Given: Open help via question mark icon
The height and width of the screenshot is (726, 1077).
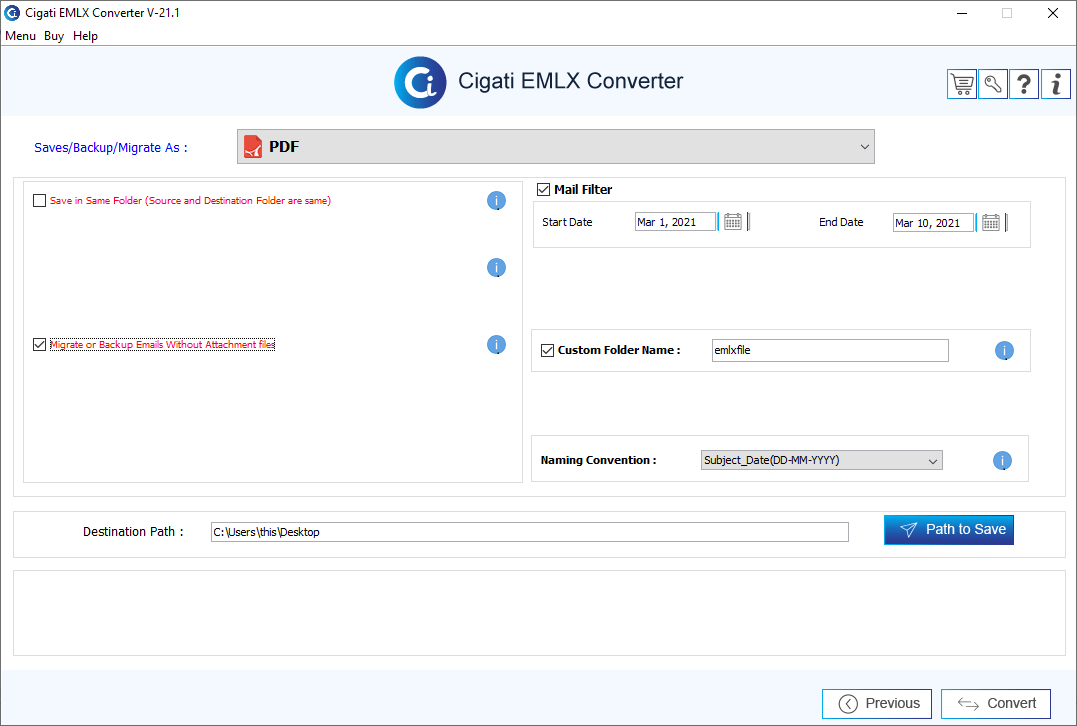Looking at the screenshot, I should [x=1024, y=84].
